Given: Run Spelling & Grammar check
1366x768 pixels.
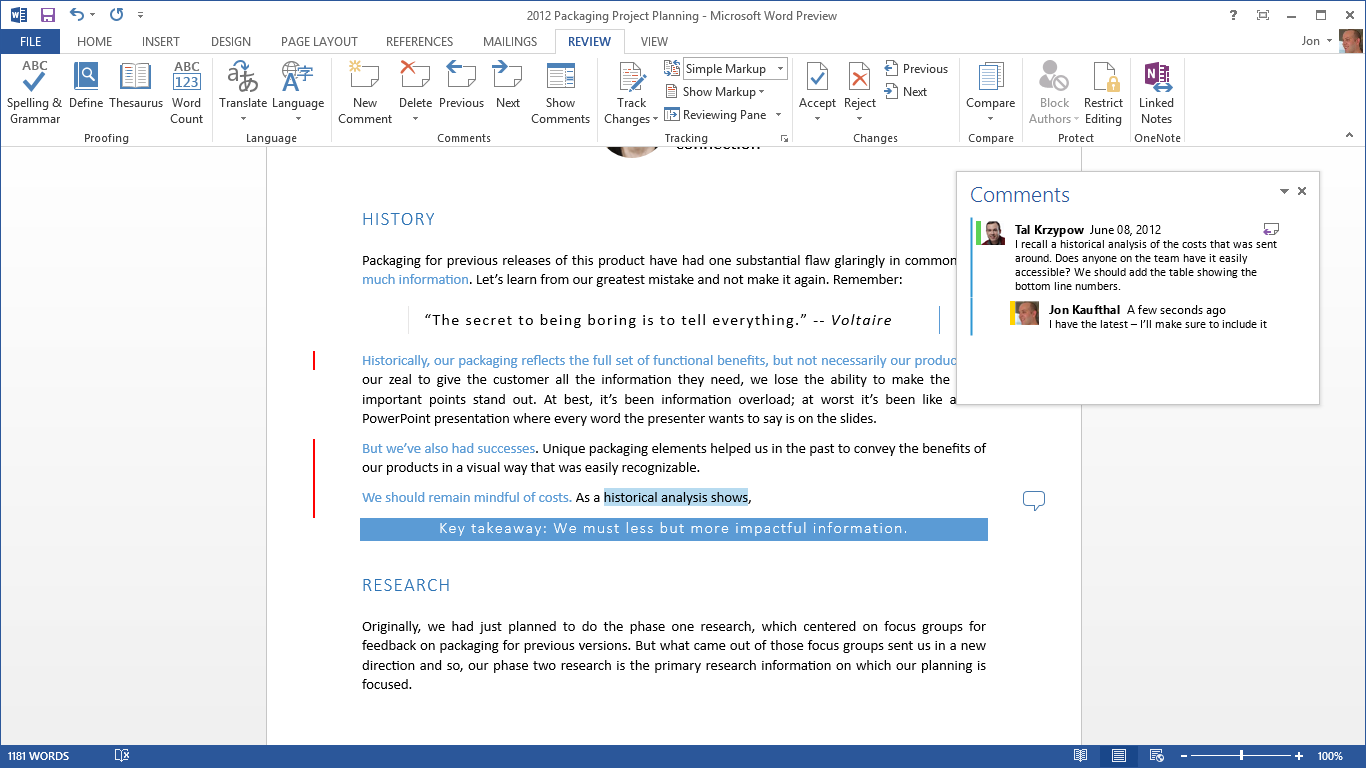Looking at the screenshot, I should coord(33,90).
